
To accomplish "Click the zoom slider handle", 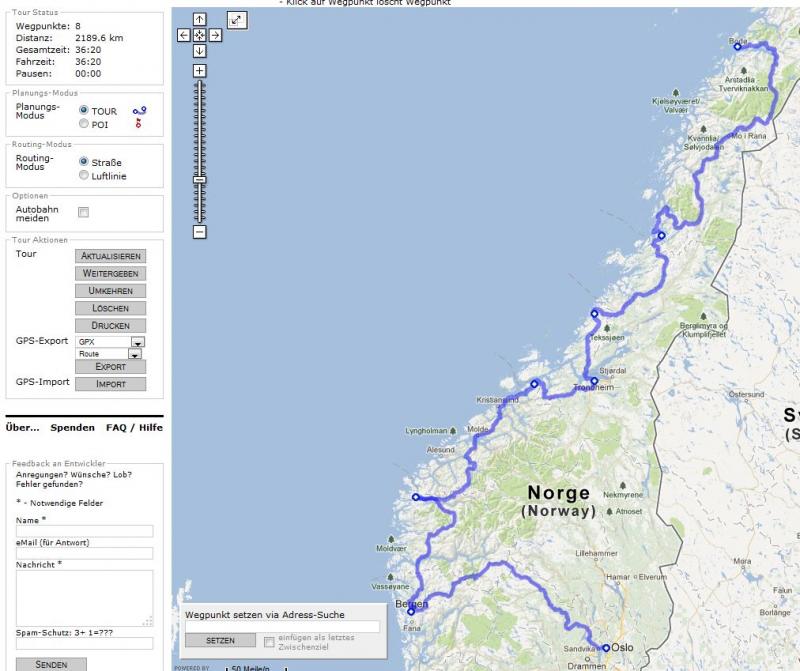I will pos(199,180).
